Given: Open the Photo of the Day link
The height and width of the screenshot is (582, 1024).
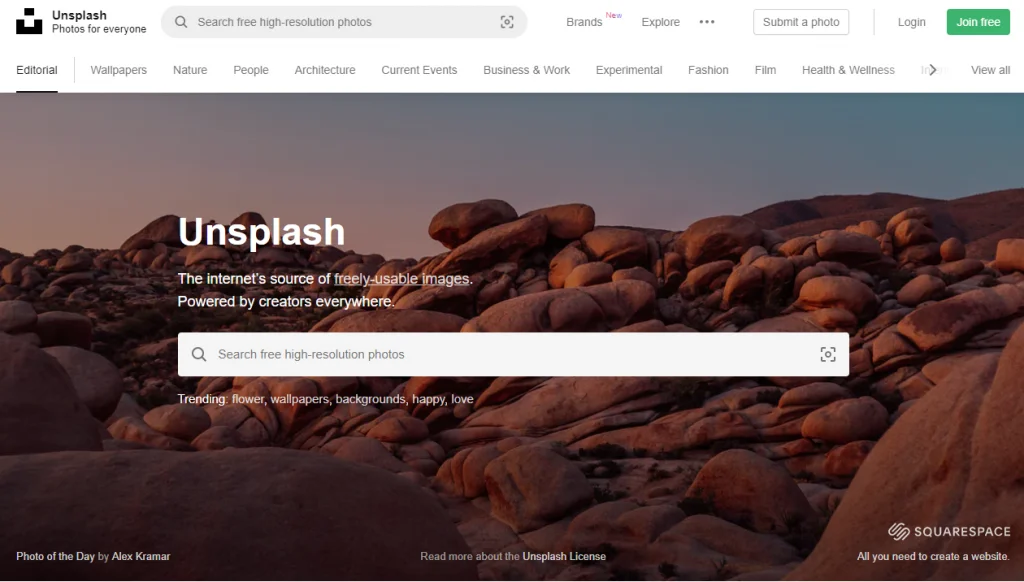Looking at the screenshot, I should tap(56, 557).
